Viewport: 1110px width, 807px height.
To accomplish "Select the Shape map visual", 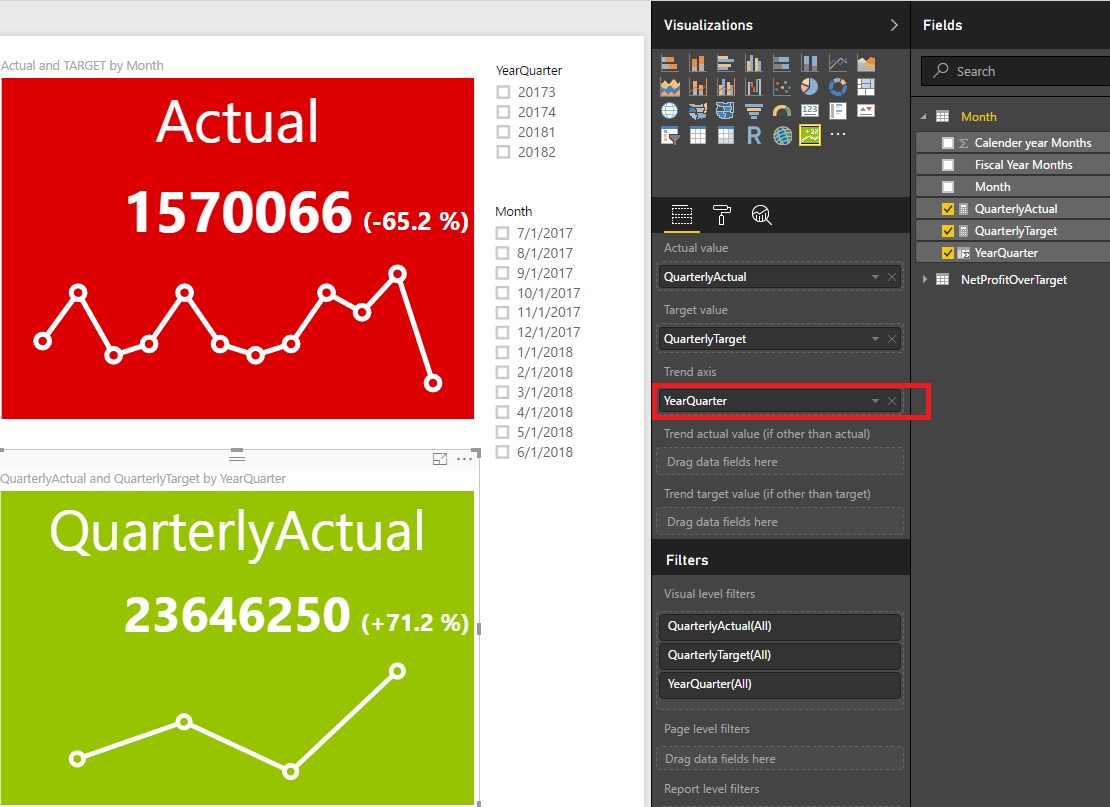I will [726, 110].
